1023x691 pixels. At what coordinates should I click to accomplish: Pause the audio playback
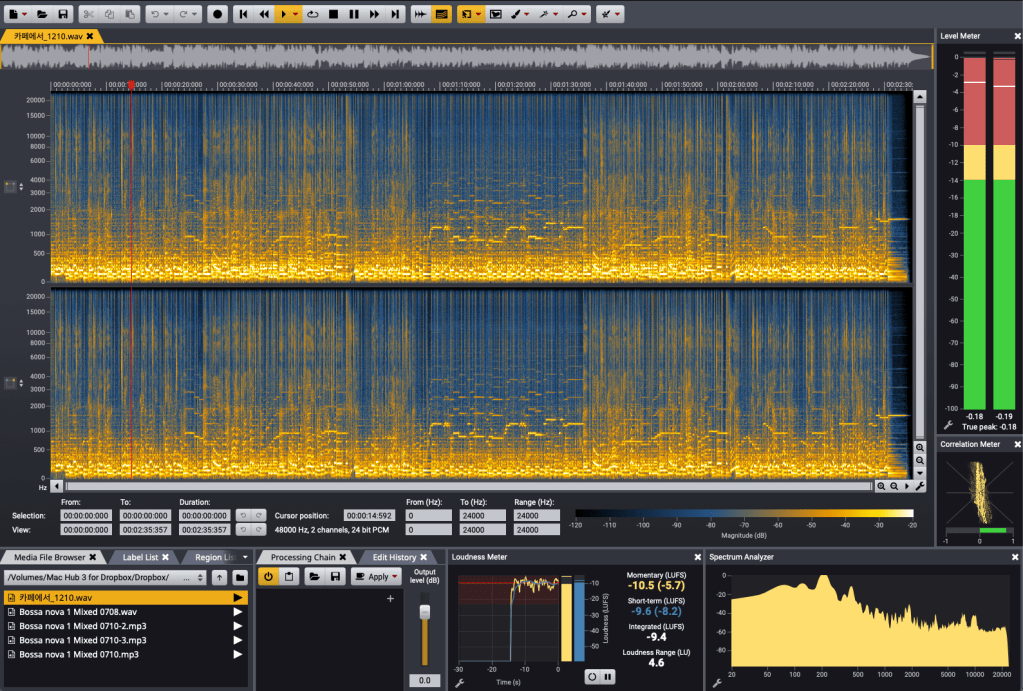pyautogui.click(x=354, y=14)
